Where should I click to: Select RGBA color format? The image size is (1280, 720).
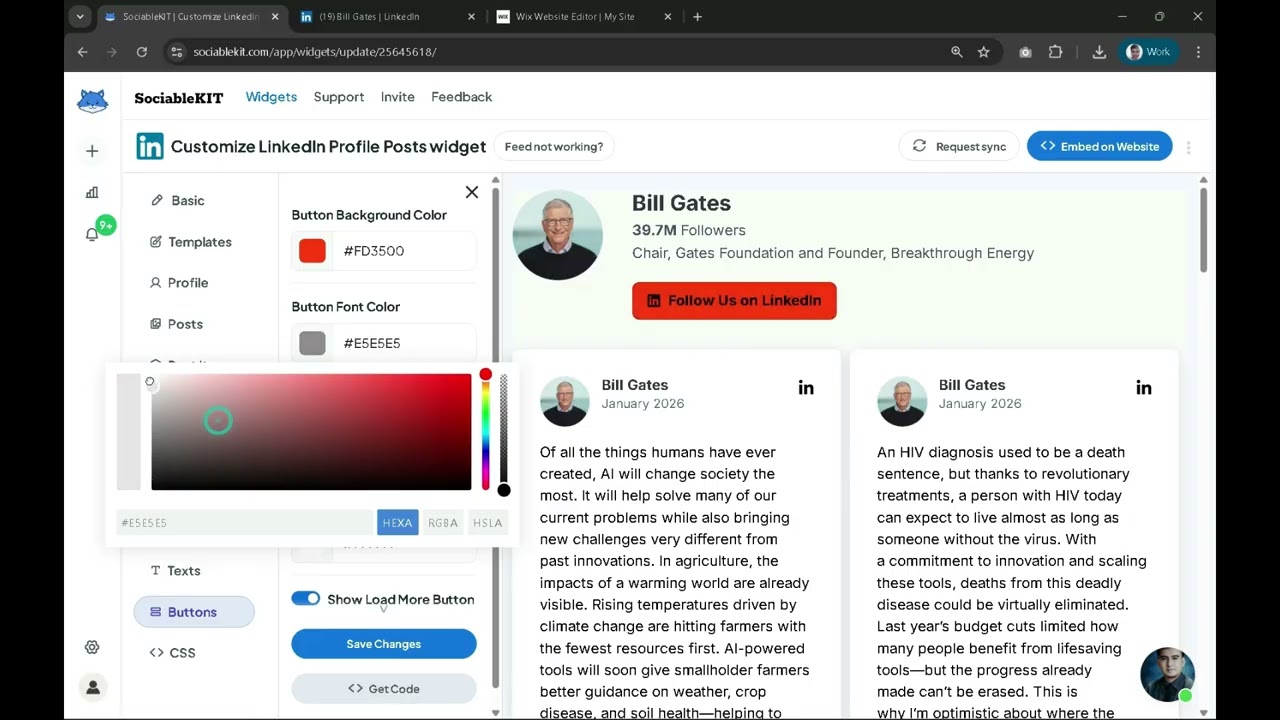443,522
